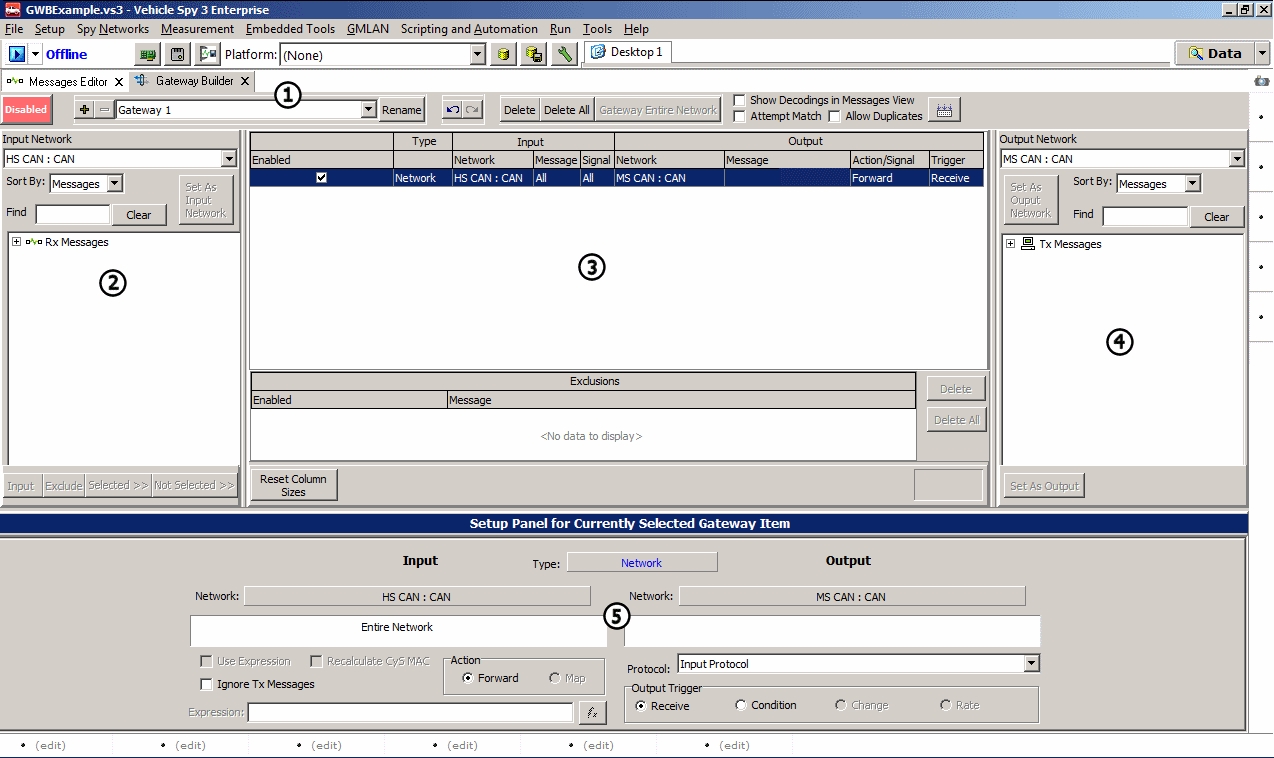1274x758 pixels.
Task: Open the Protocol dropdown
Action: (x=1031, y=664)
